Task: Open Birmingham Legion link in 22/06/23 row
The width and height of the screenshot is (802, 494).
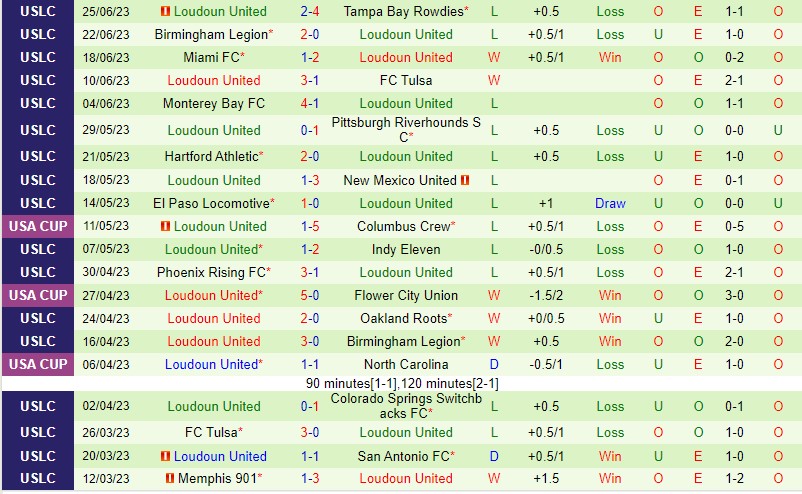Action: (x=210, y=34)
